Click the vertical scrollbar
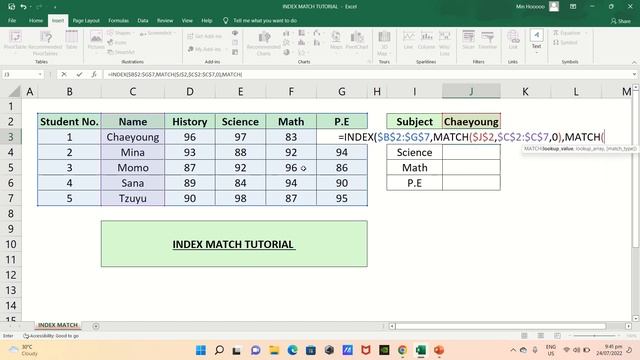Image resolution: width=640 pixels, height=360 pixels. (635, 169)
